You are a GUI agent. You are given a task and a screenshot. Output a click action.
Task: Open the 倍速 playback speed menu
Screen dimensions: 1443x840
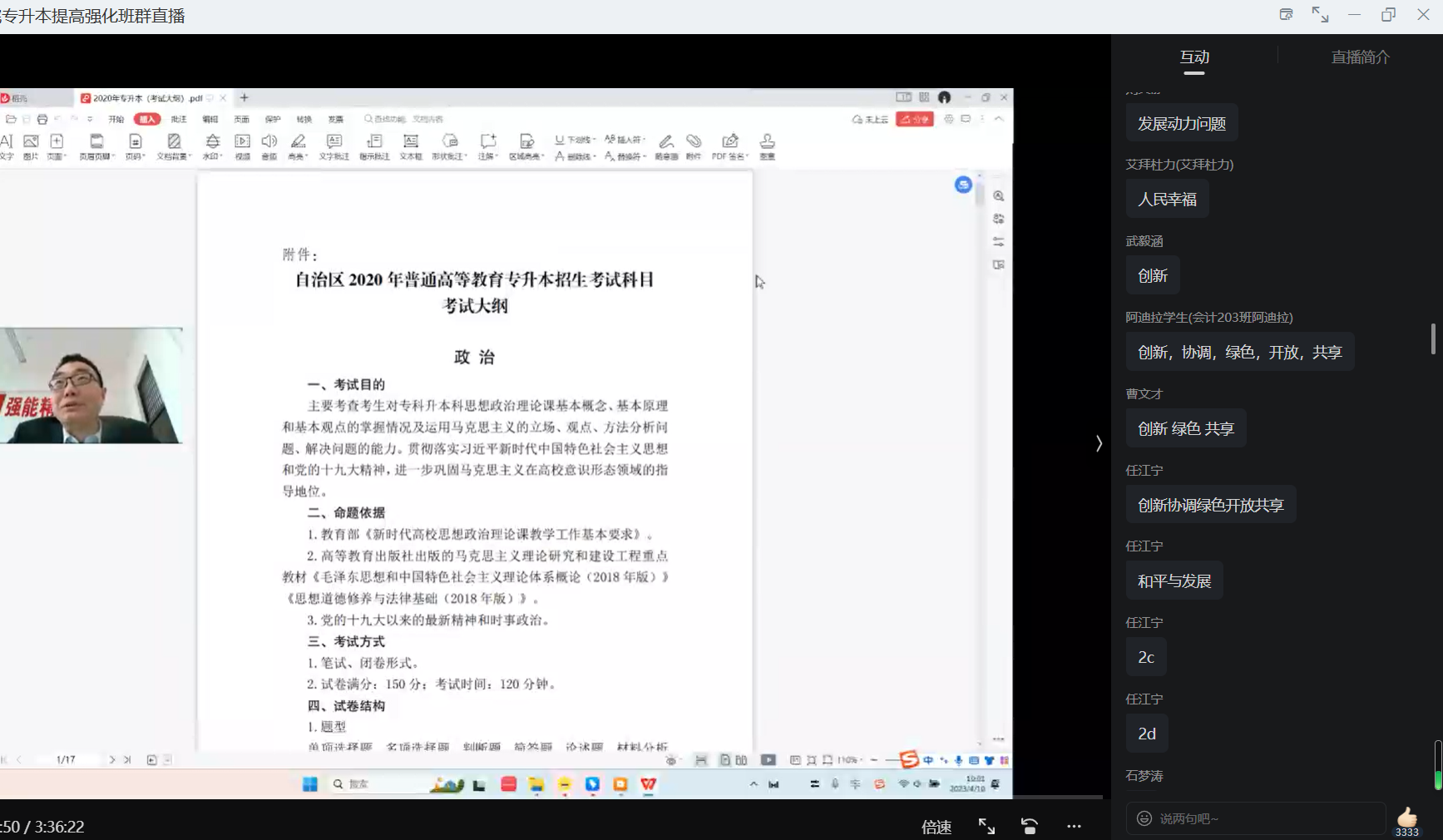tap(936, 827)
